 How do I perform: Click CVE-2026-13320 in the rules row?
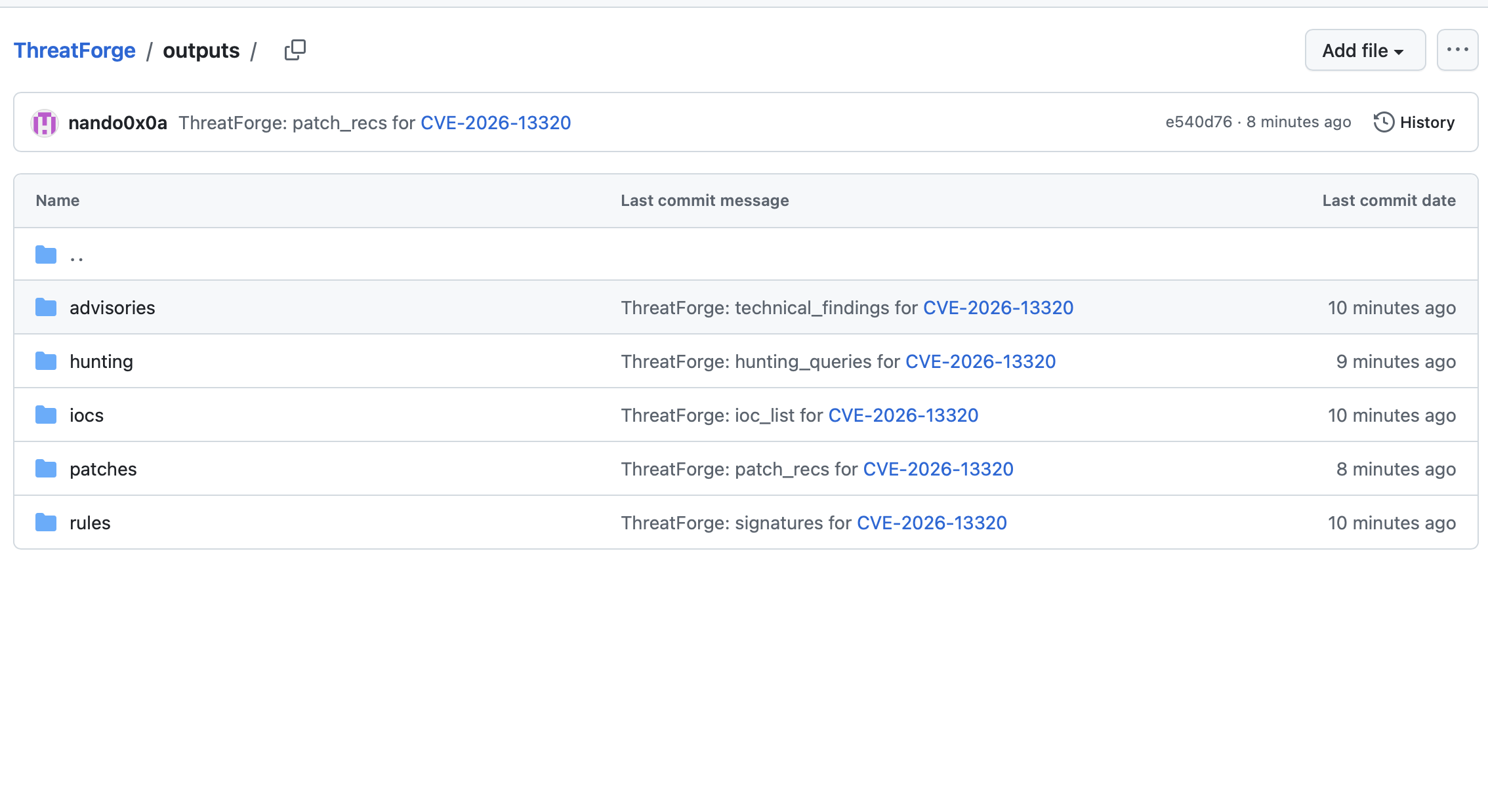click(932, 523)
